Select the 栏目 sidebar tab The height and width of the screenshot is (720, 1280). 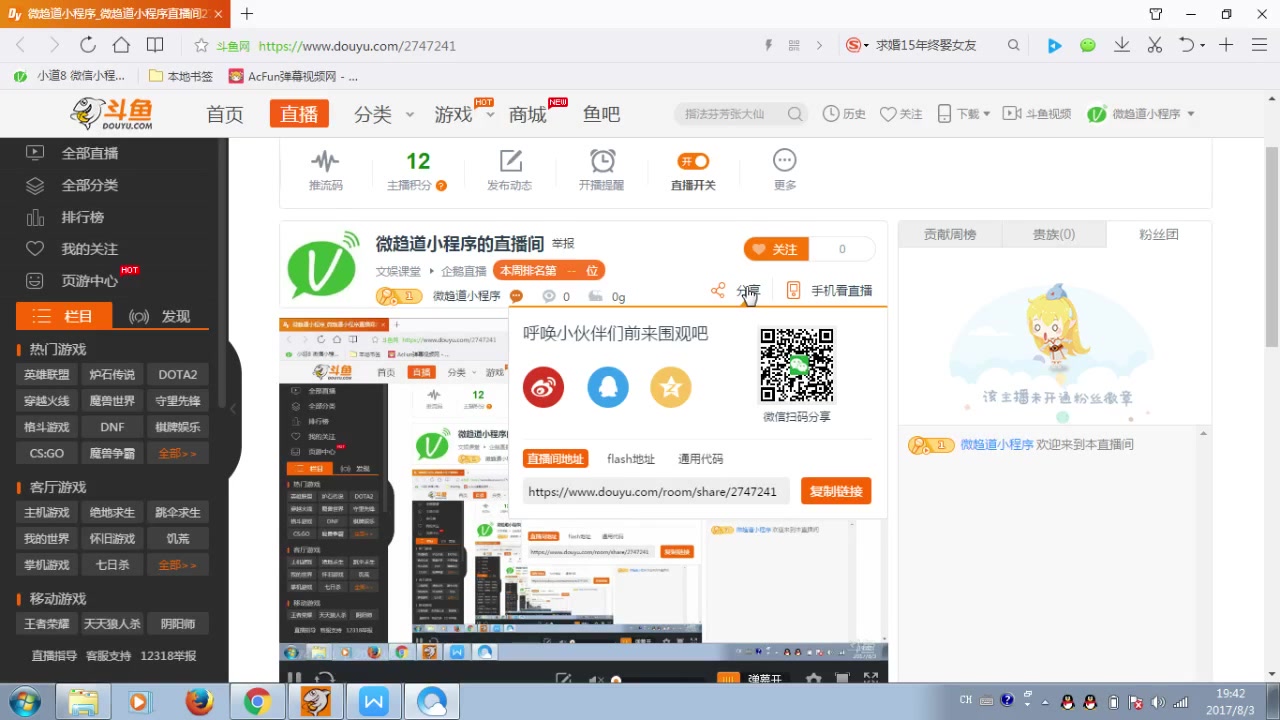64,316
